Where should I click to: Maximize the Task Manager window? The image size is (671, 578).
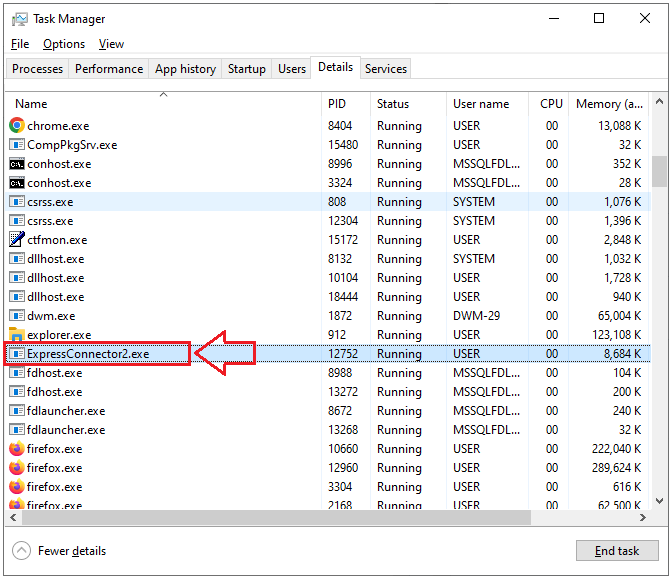click(x=599, y=18)
